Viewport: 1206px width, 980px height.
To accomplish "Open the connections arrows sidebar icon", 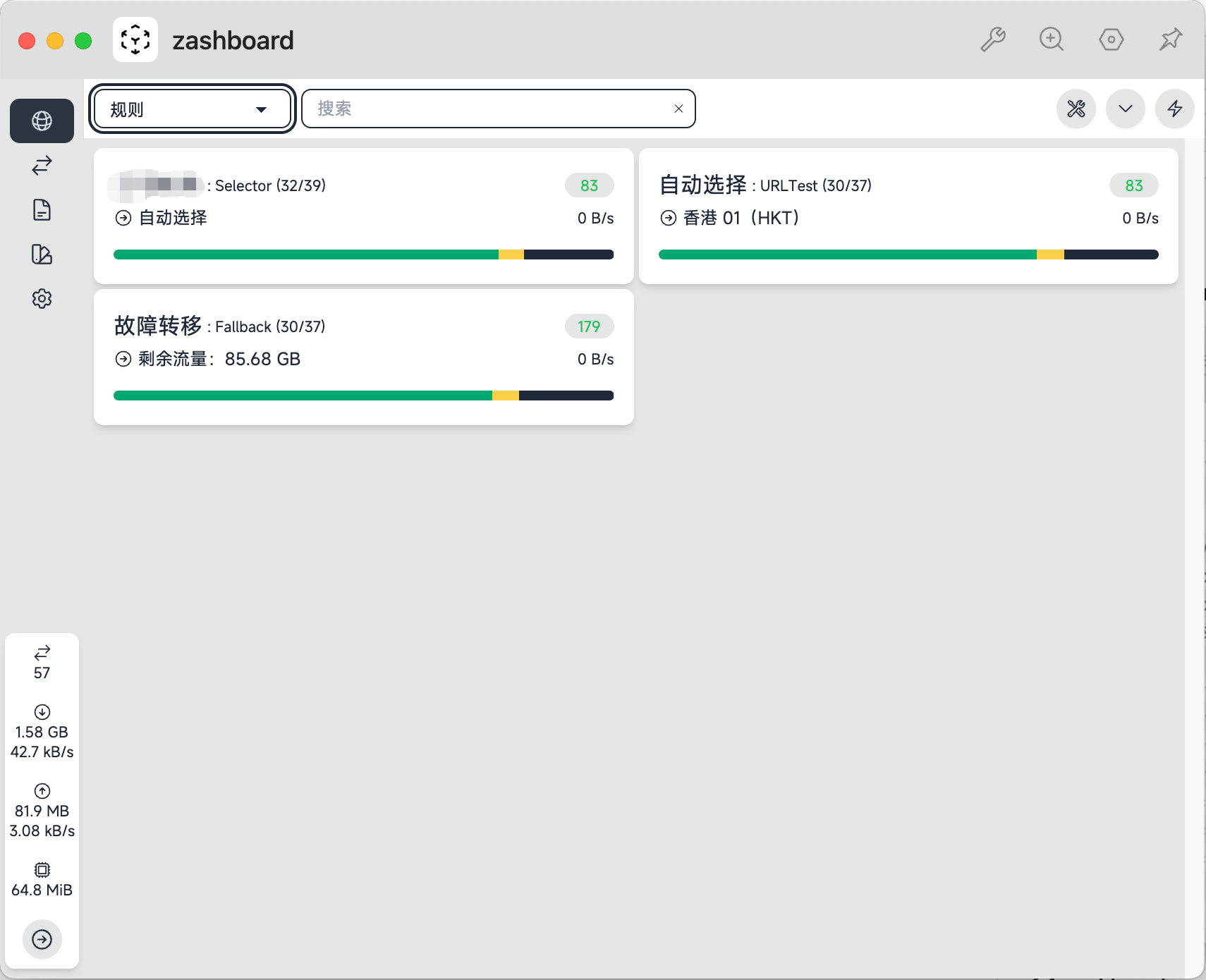I will tap(42, 165).
